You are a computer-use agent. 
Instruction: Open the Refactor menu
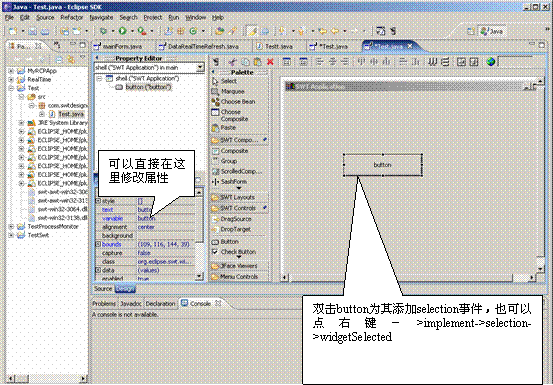tap(72, 18)
